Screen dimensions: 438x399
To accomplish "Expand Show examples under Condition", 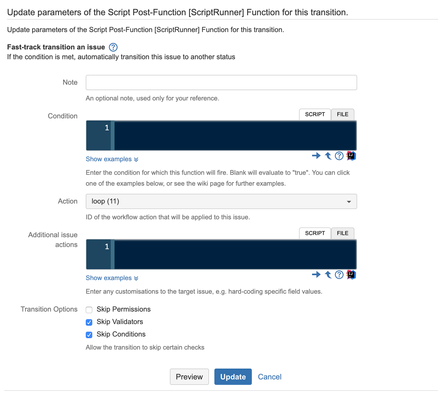I will point(112,159).
